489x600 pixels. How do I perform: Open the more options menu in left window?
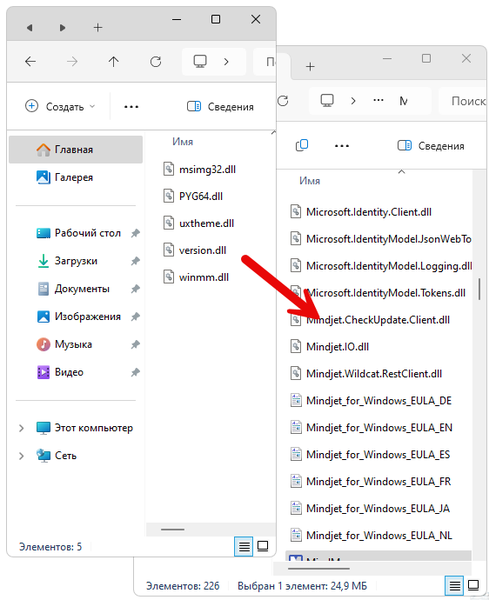[x=131, y=107]
